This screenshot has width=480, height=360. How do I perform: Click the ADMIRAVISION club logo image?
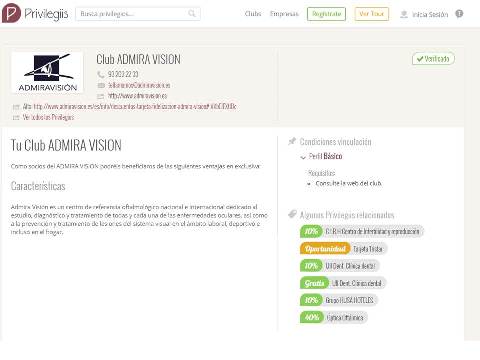(x=48, y=72)
